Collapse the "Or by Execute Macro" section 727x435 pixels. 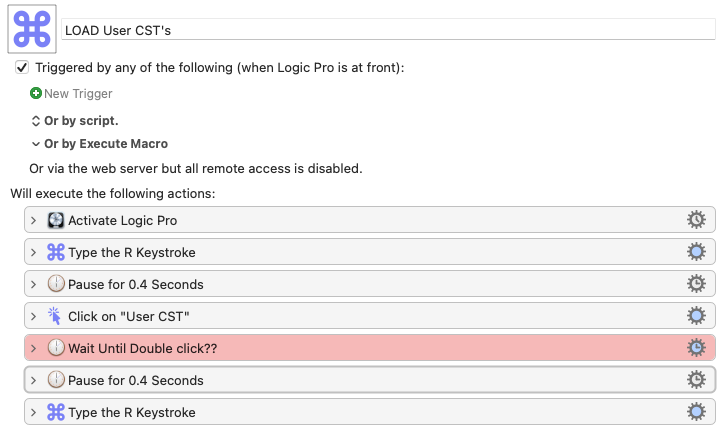point(36,144)
